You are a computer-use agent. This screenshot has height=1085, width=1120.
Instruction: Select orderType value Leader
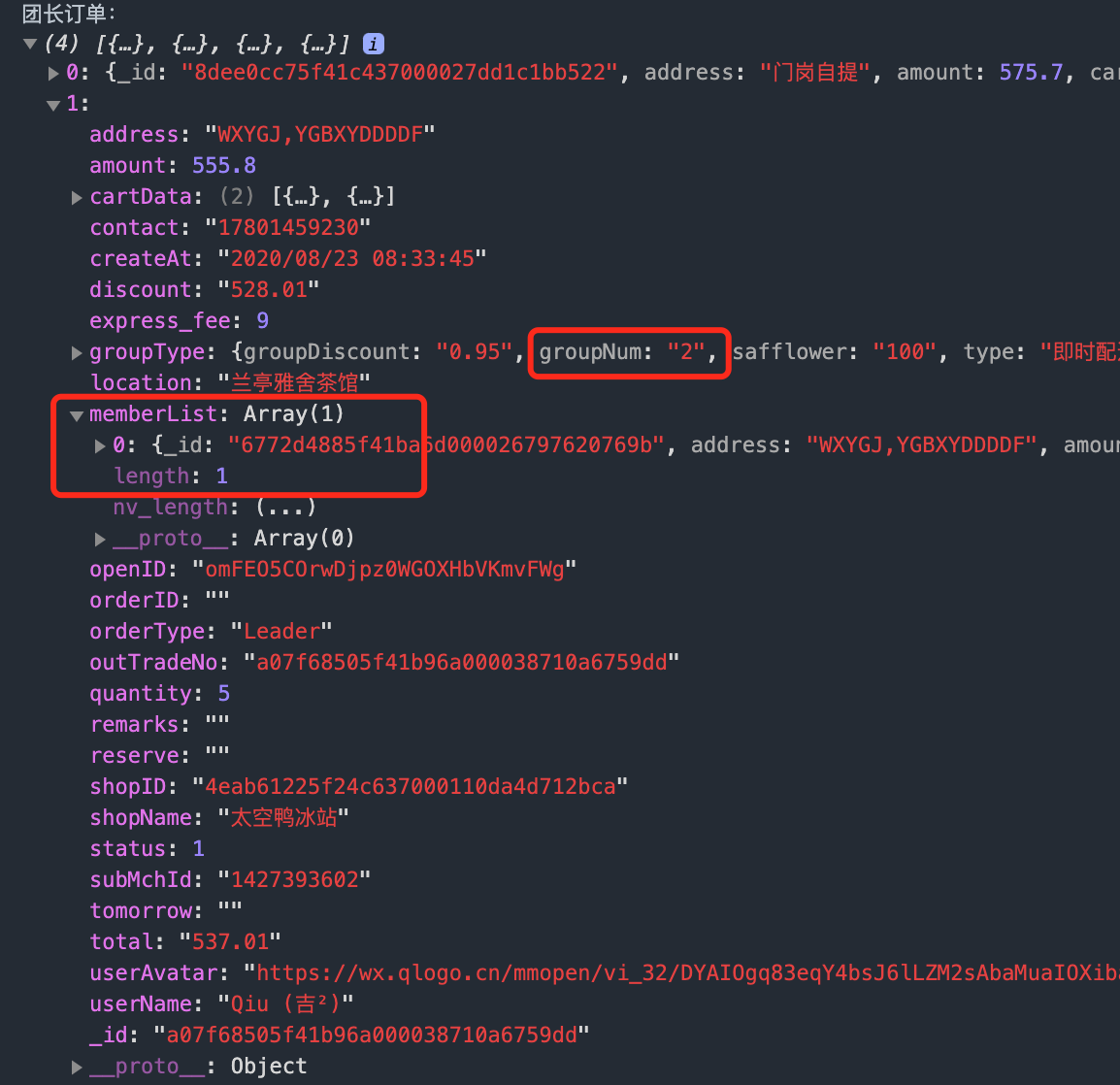click(281, 632)
